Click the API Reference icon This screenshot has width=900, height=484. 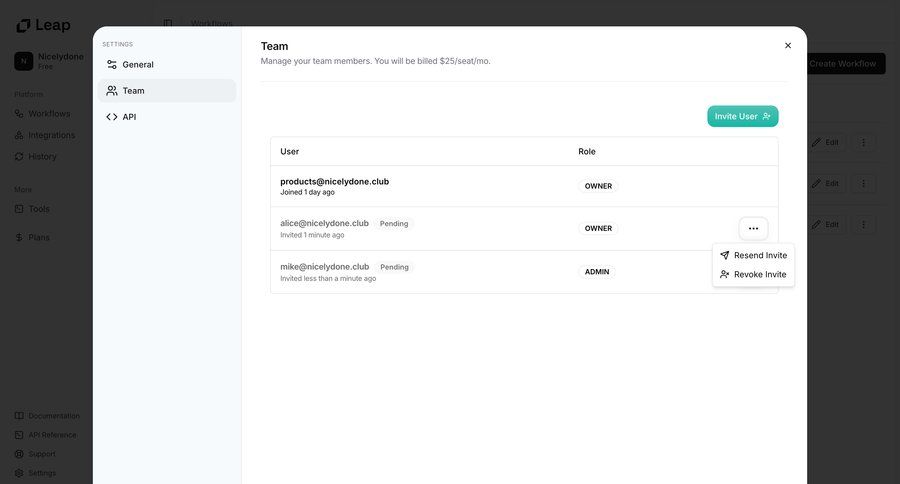pyautogui.click(x=19, y=435)
